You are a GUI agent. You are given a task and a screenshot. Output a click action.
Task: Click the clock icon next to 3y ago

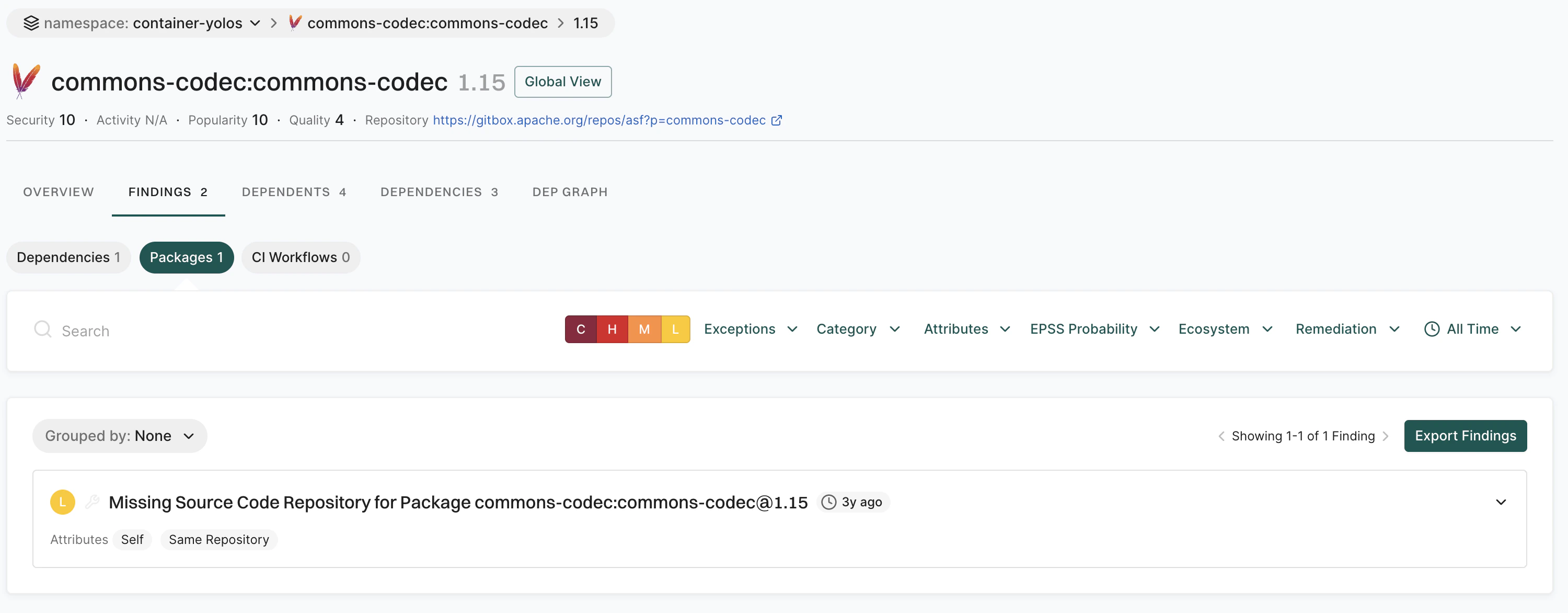pyautogui.click(x=828, y=502)
